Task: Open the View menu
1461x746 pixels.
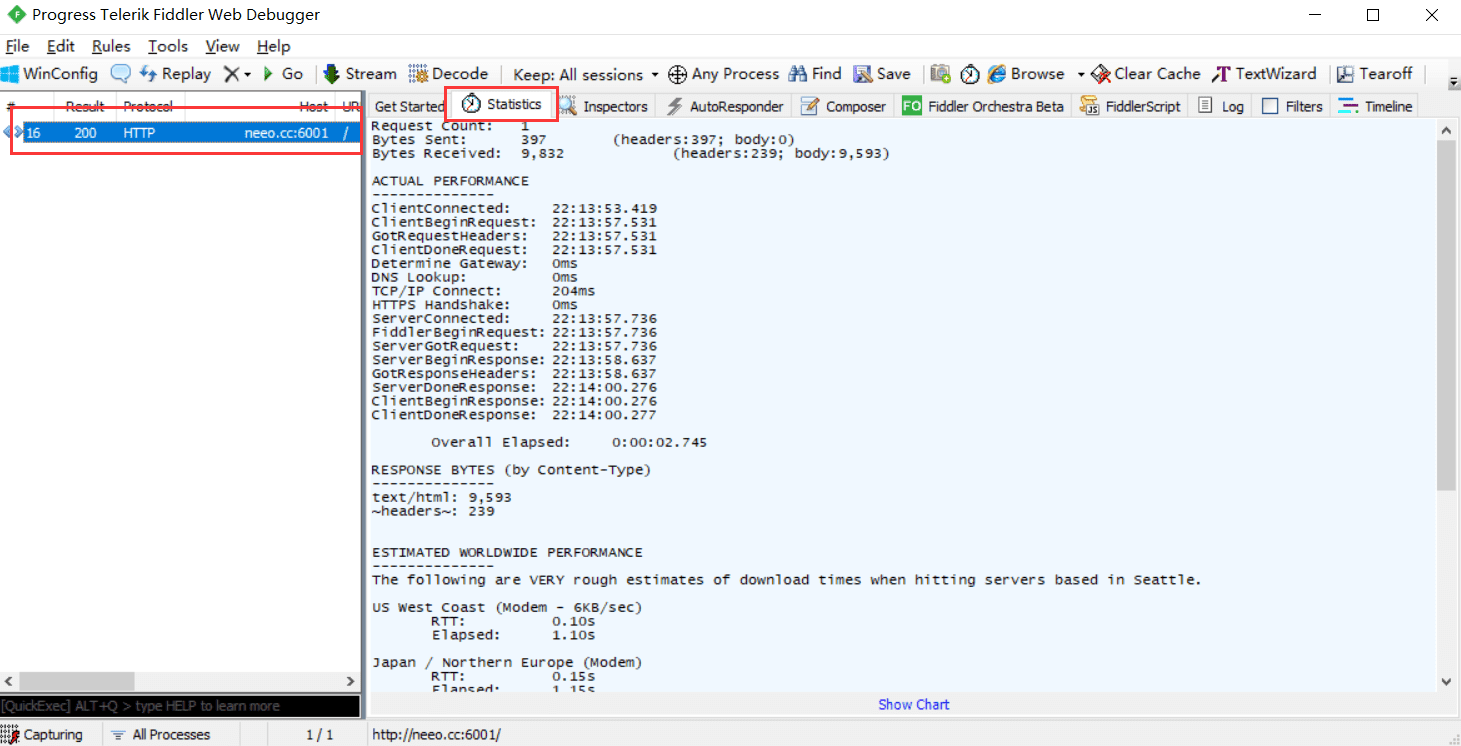Action: (x=222, y=46)
